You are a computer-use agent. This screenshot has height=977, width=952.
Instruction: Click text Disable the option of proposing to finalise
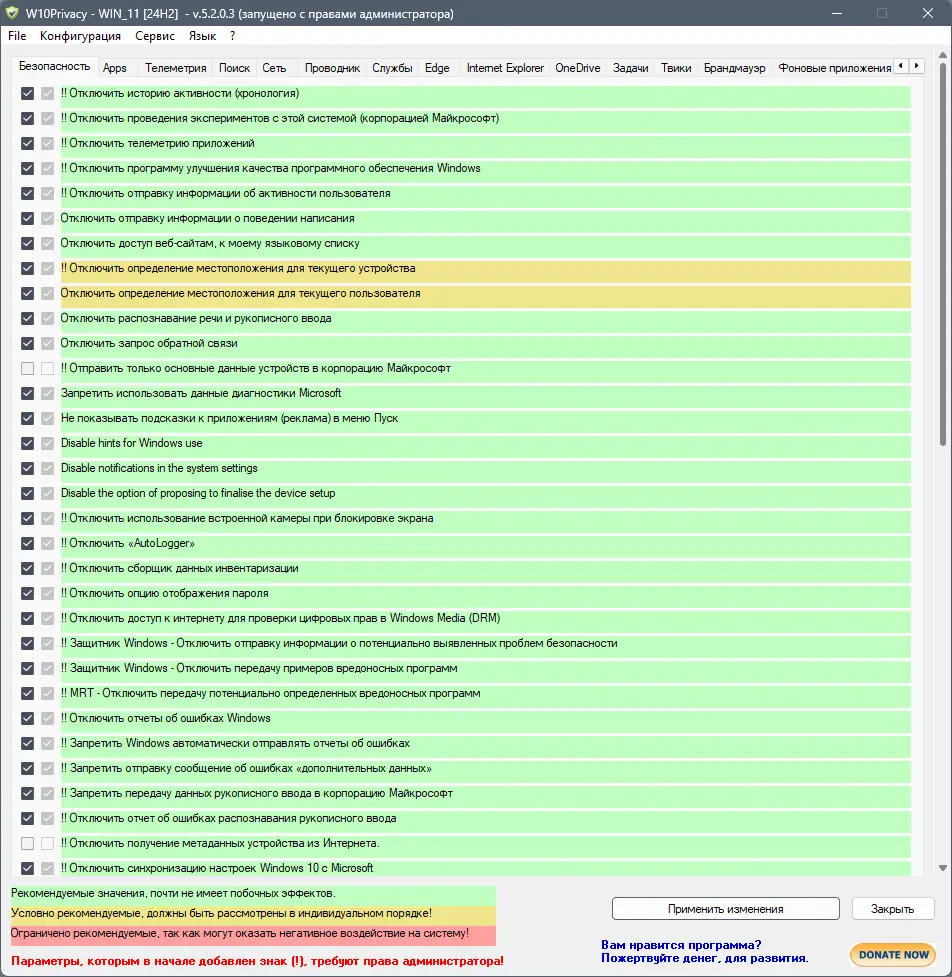(198, 493)
